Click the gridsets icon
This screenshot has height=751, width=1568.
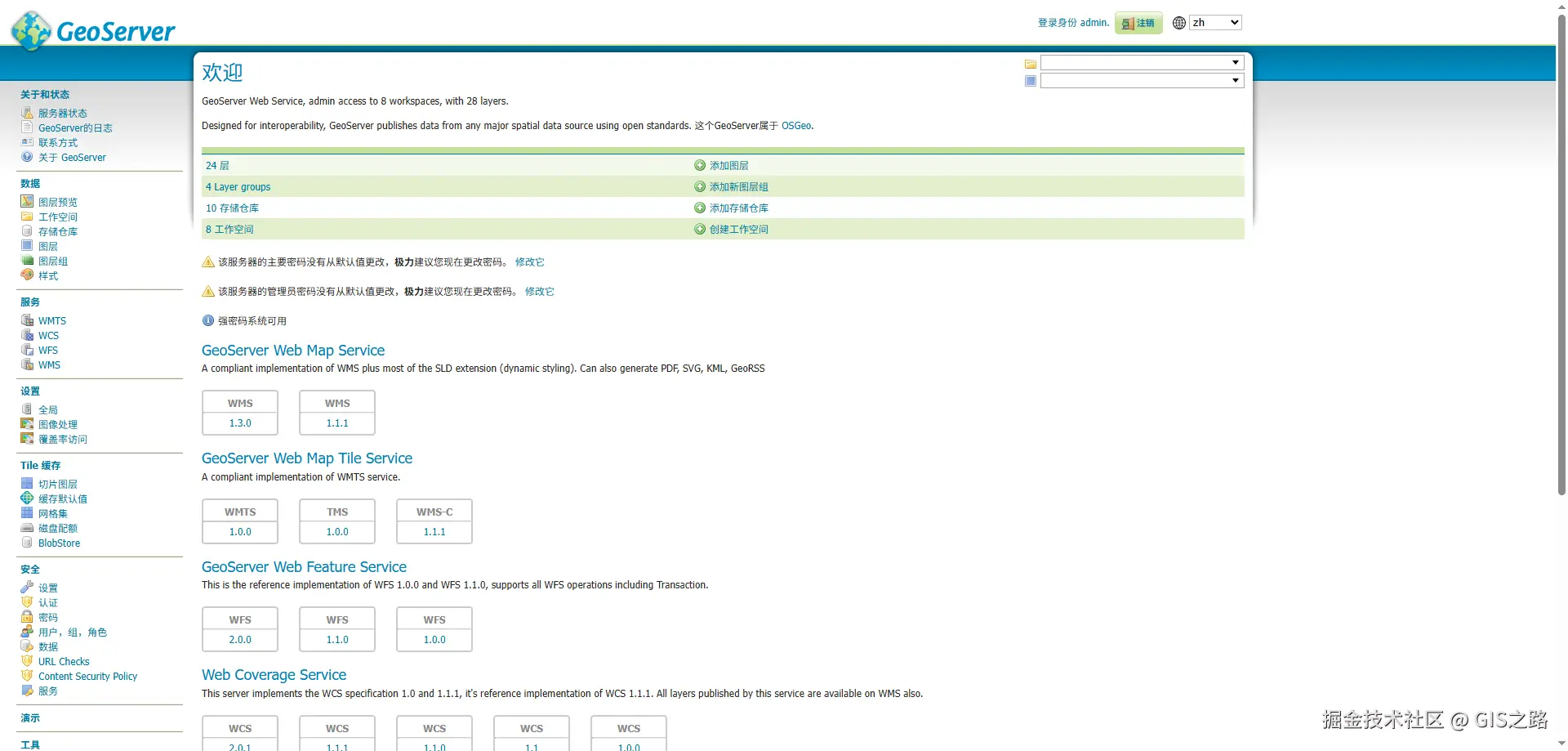coord(27,513)
